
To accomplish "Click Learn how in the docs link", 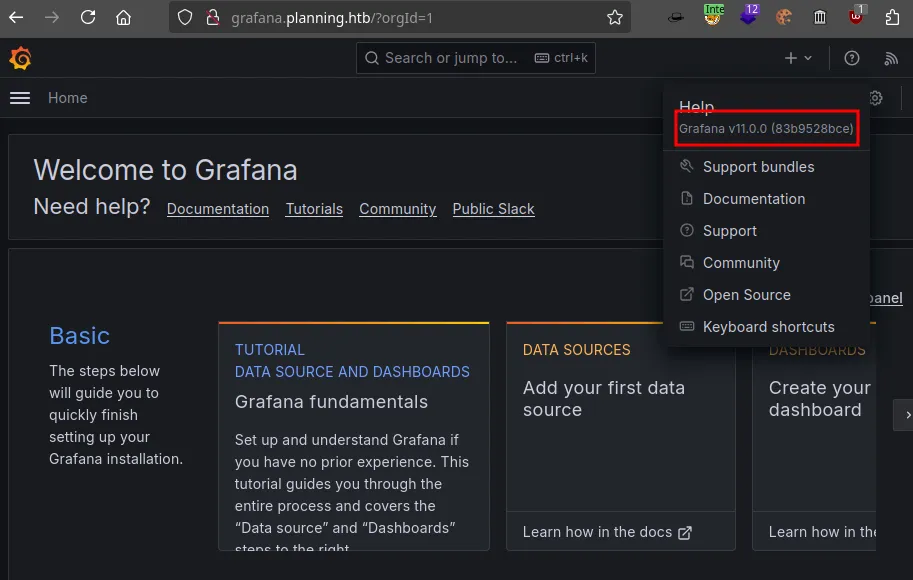I will coord(607,532).
